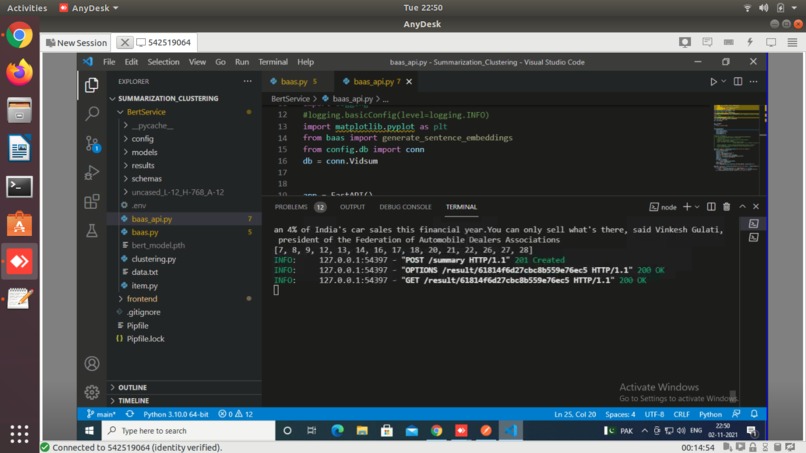Open the editor More Actions ellipsis

coord(753,81)
